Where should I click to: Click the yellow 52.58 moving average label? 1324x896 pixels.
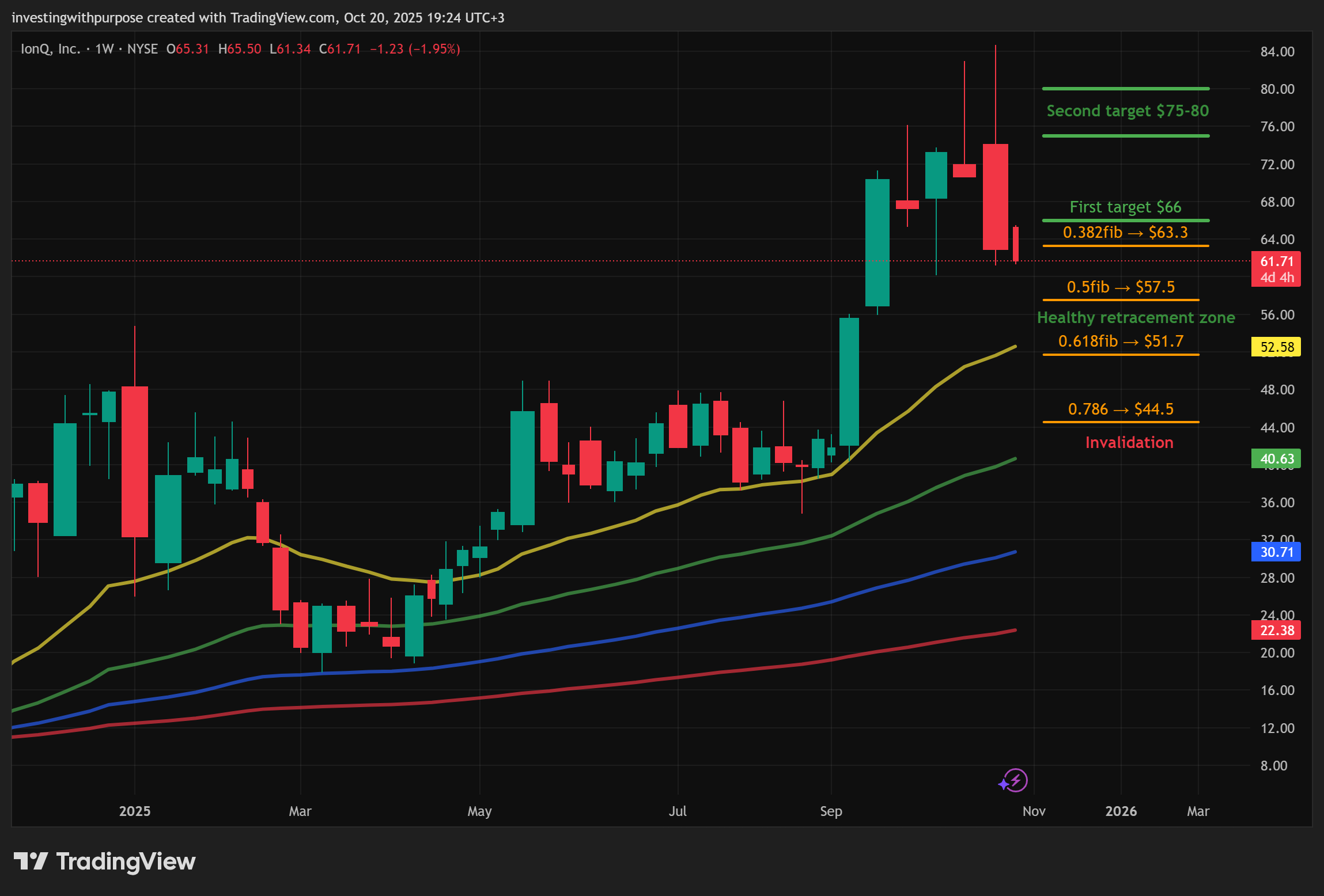click(x=1276, y=347)
